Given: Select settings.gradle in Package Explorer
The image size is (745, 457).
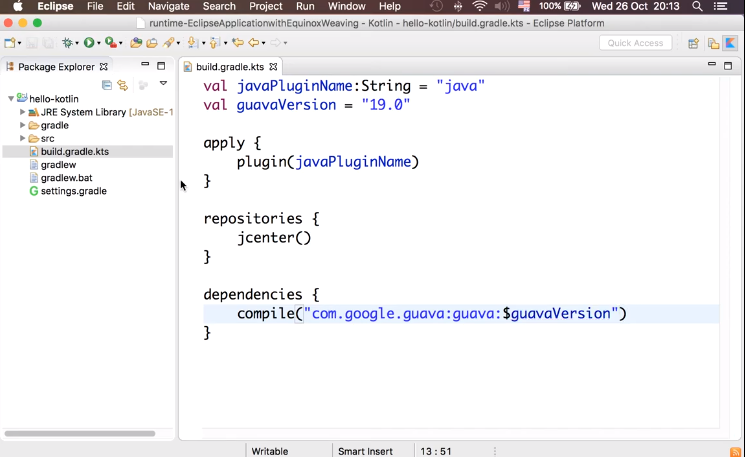Looking at the screenshot, I should [73, 191].
